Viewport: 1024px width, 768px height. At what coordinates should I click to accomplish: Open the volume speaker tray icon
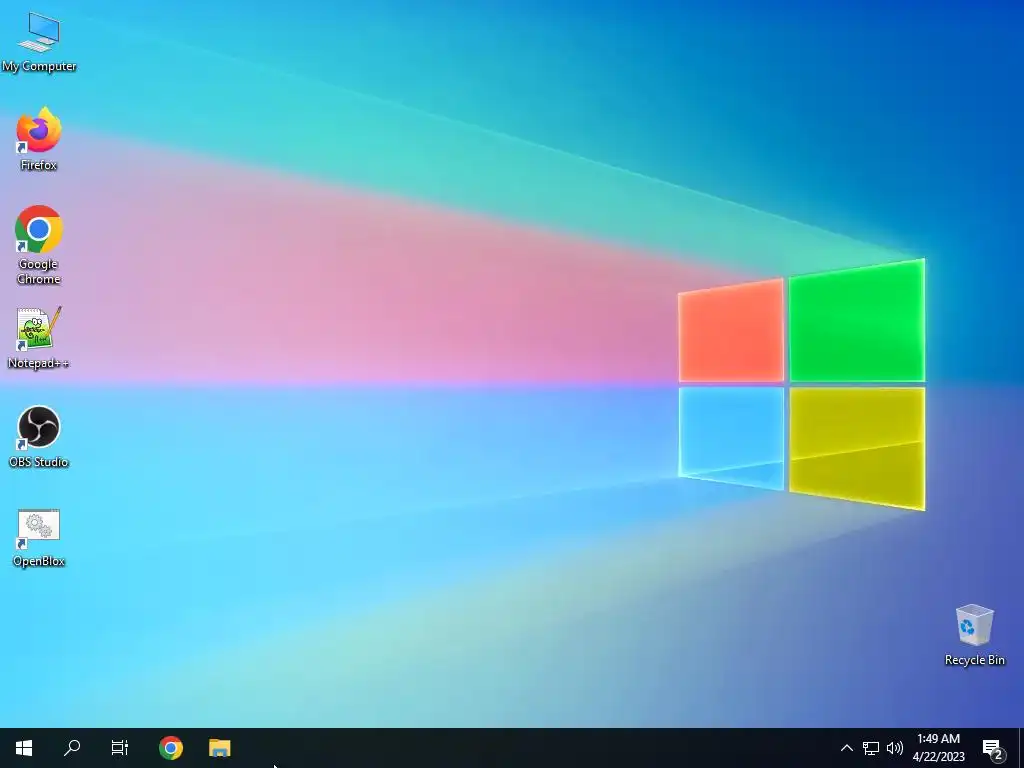[x=895, y=748]
